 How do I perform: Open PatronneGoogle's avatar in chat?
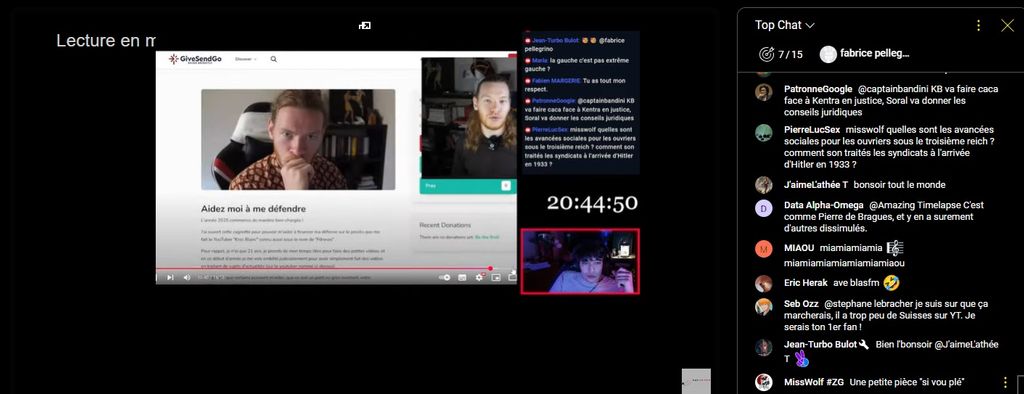[x=763, y=92]
